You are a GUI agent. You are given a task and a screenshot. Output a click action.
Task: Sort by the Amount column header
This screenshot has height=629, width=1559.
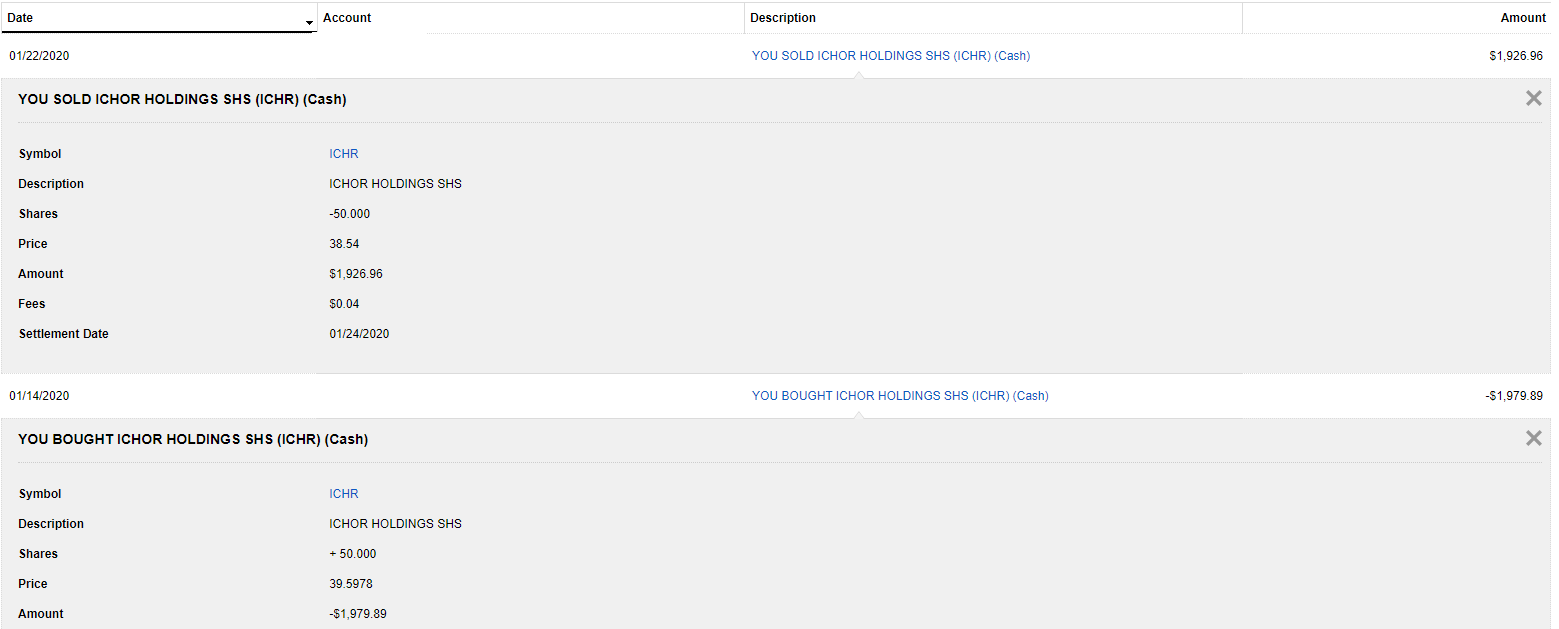coord(1523,18)
